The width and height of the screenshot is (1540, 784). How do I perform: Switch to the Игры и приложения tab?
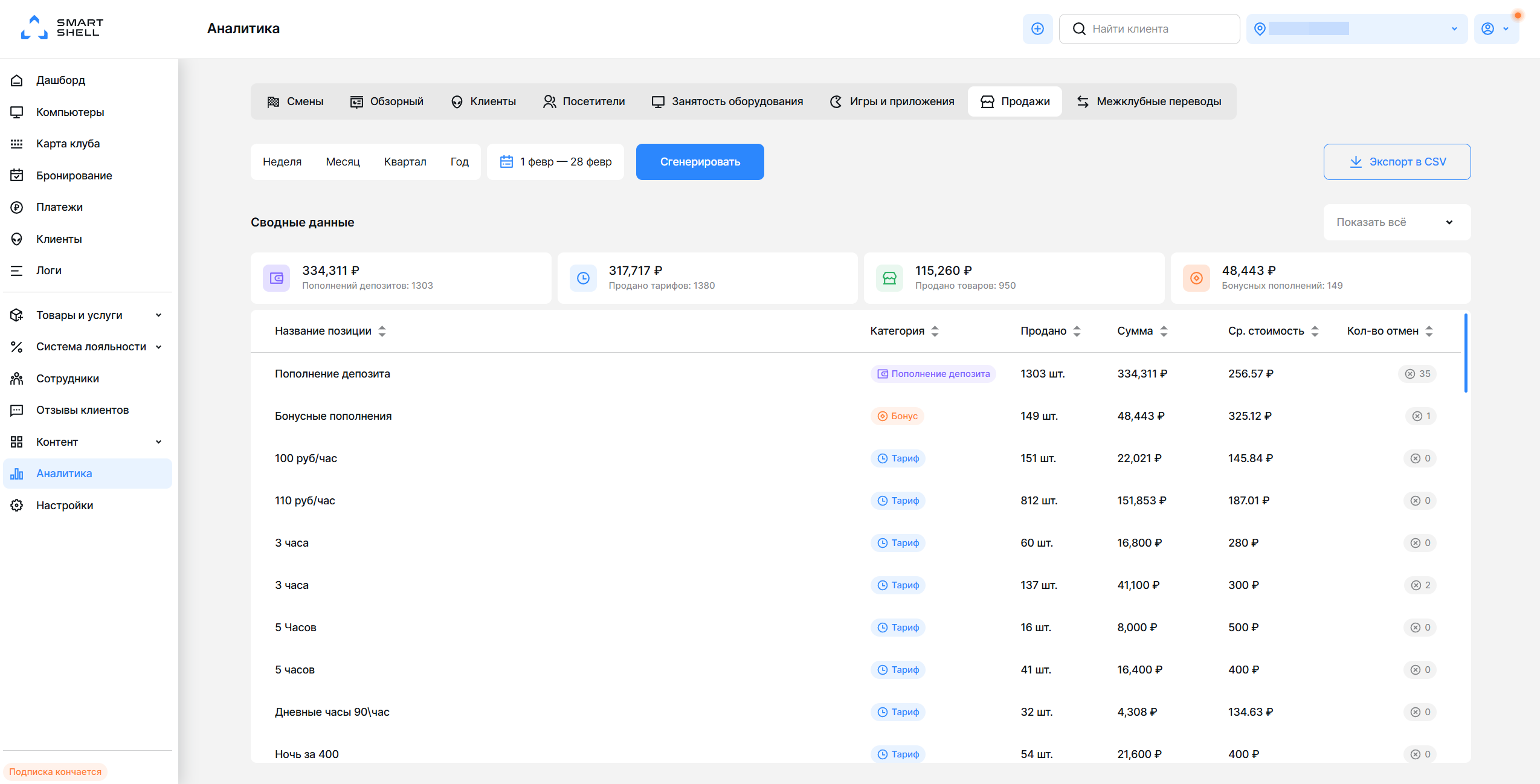pos(892,101)
